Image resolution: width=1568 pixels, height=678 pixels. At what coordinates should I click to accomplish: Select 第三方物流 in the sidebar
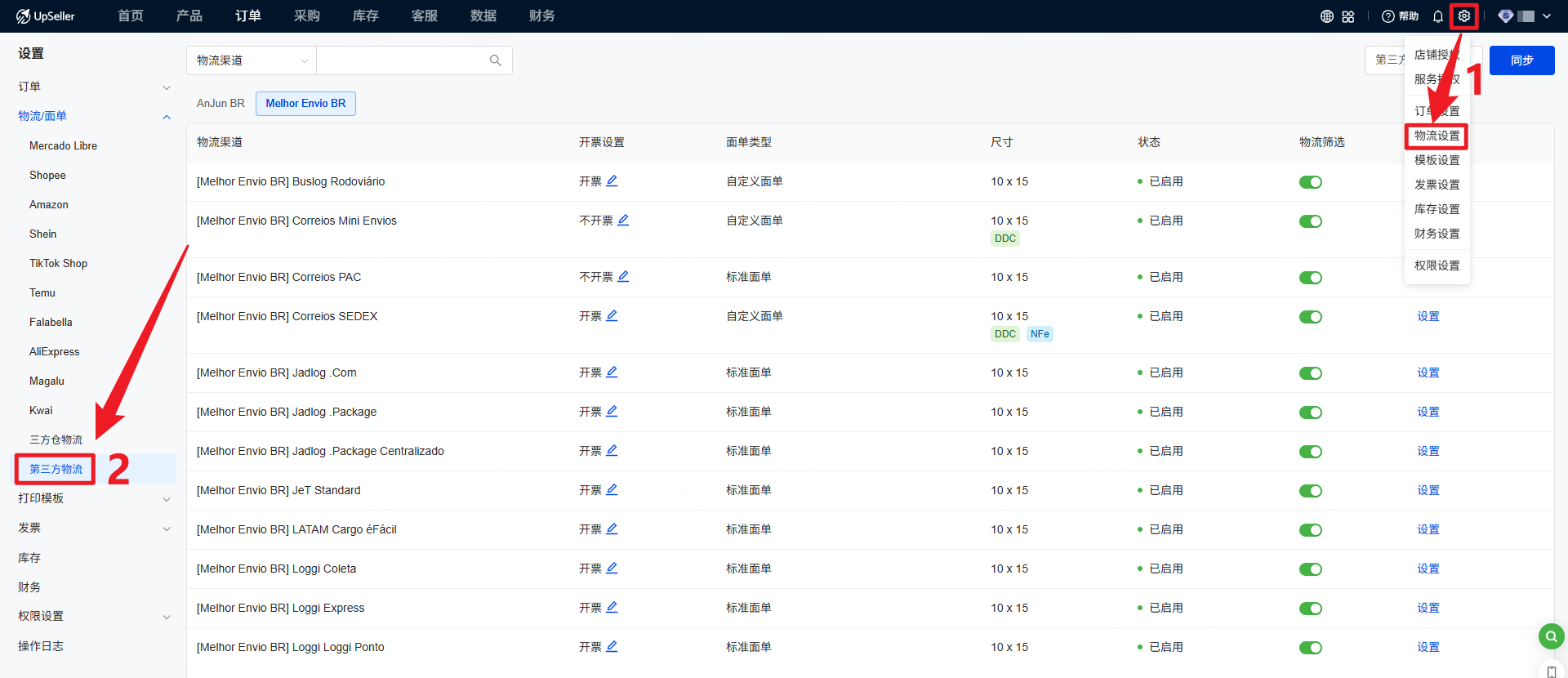pos(56,469)
